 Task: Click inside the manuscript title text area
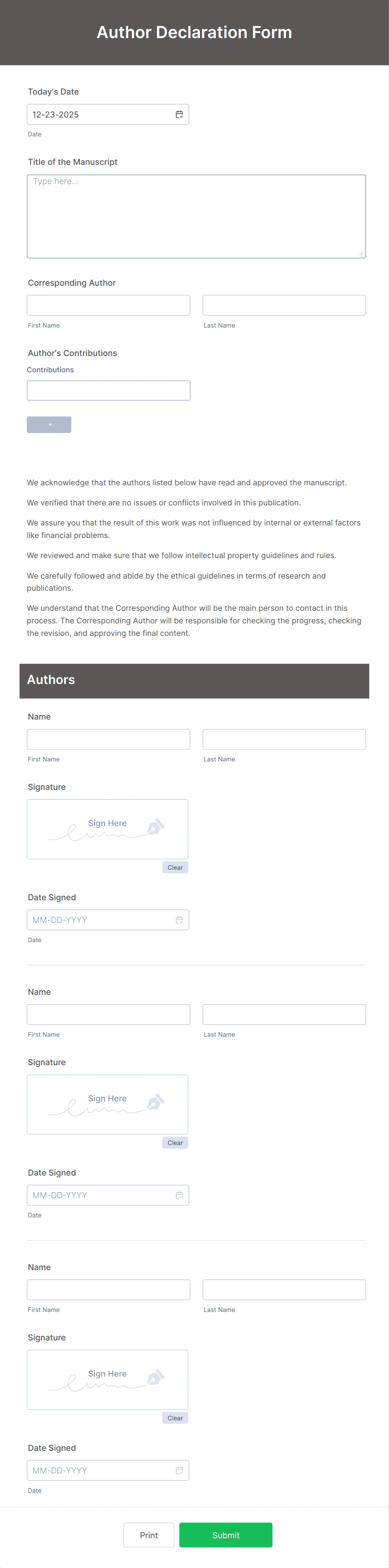pyautogui.click(x=196, y=216)
